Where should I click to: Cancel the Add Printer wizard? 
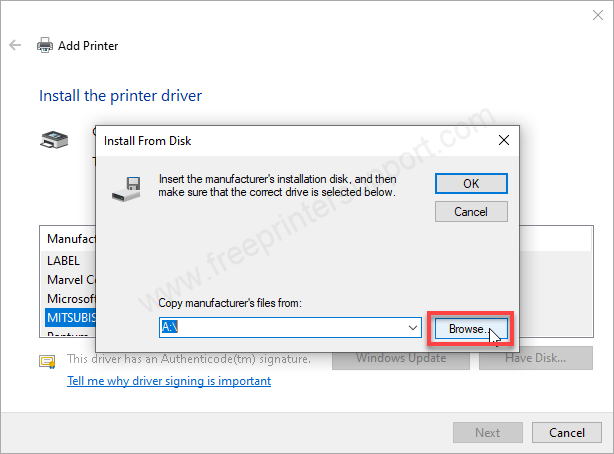point(566,432)
